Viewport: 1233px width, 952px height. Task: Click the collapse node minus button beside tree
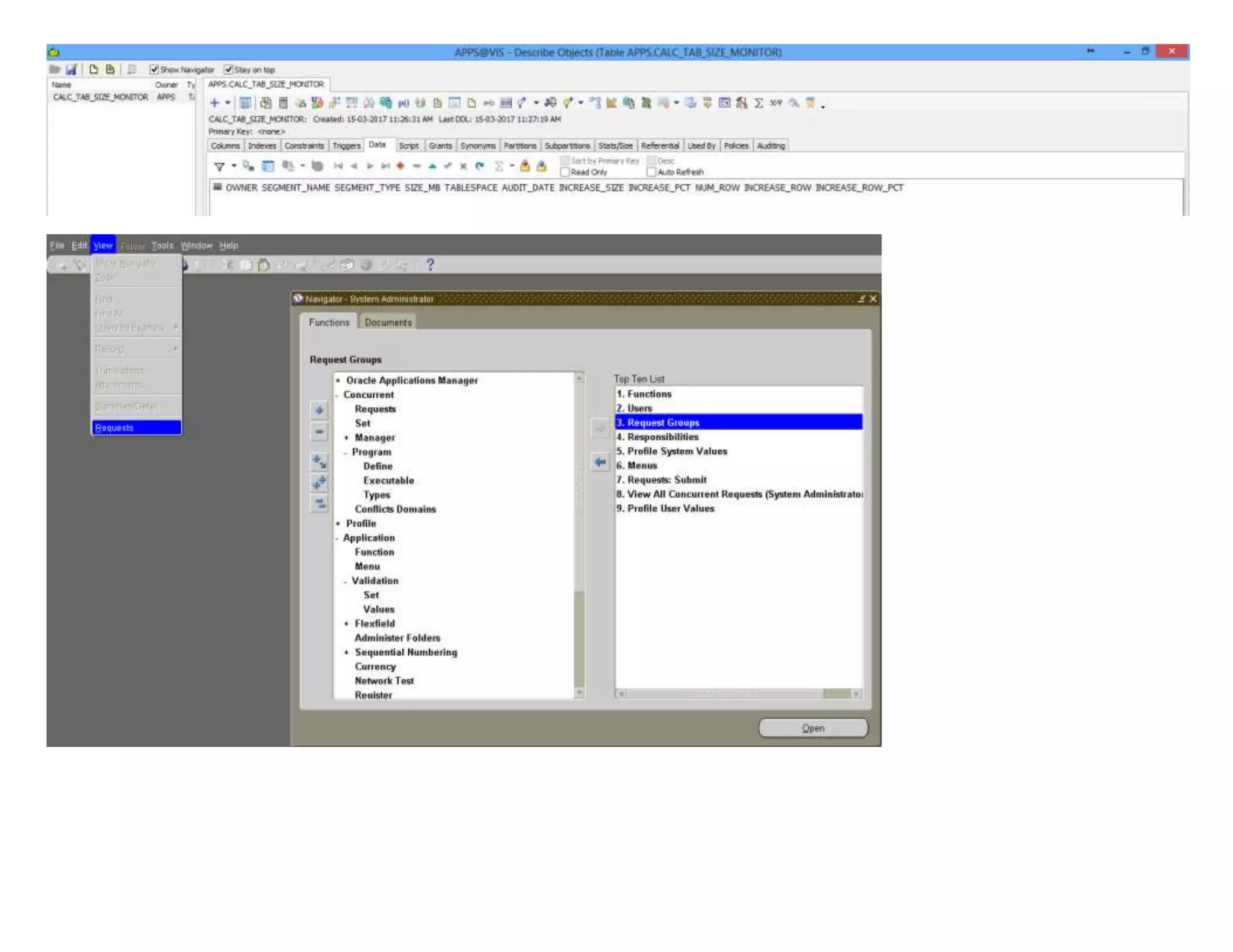[x=319, y=431]
